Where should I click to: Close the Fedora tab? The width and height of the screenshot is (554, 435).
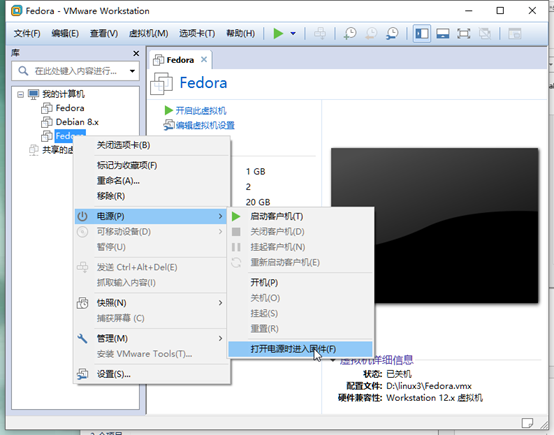204,60
